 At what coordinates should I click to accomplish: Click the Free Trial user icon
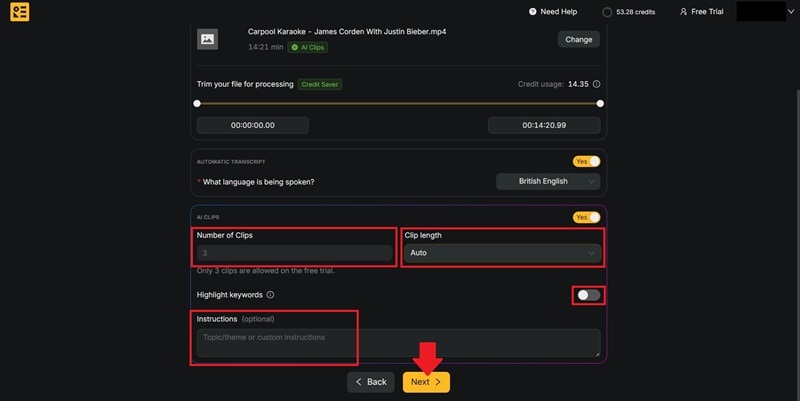coord(684,11)
